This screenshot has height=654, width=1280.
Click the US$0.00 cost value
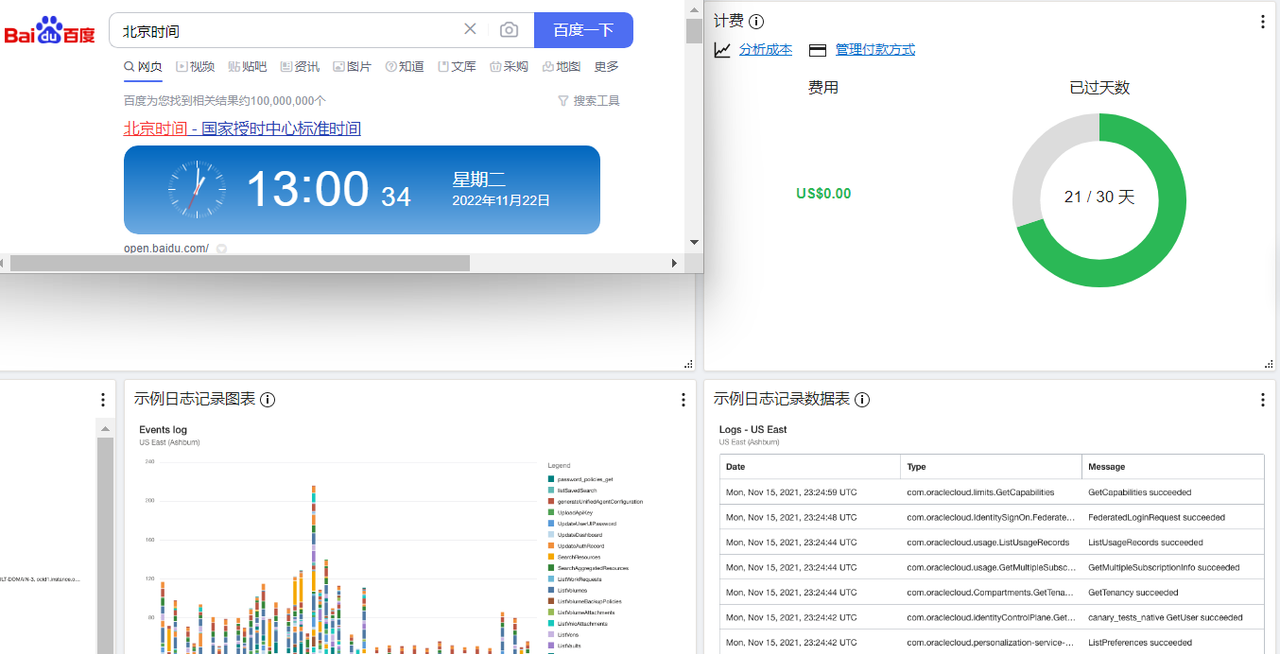click(823, 193)
